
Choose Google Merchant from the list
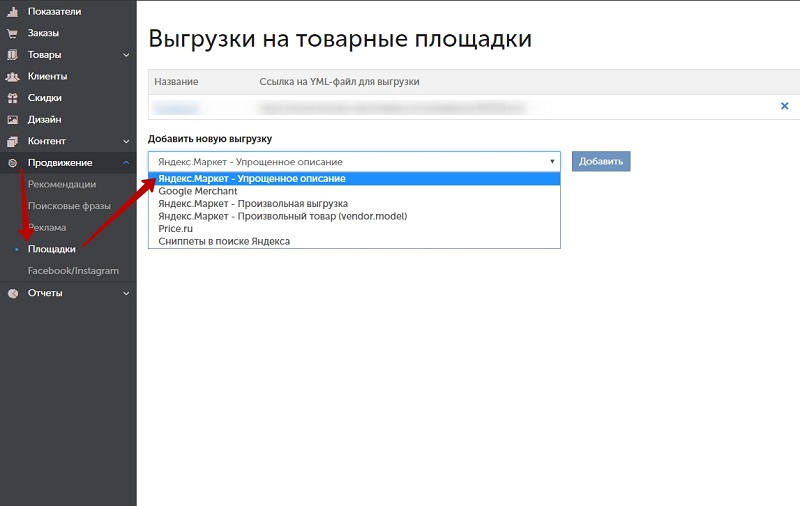coord(354,191)
